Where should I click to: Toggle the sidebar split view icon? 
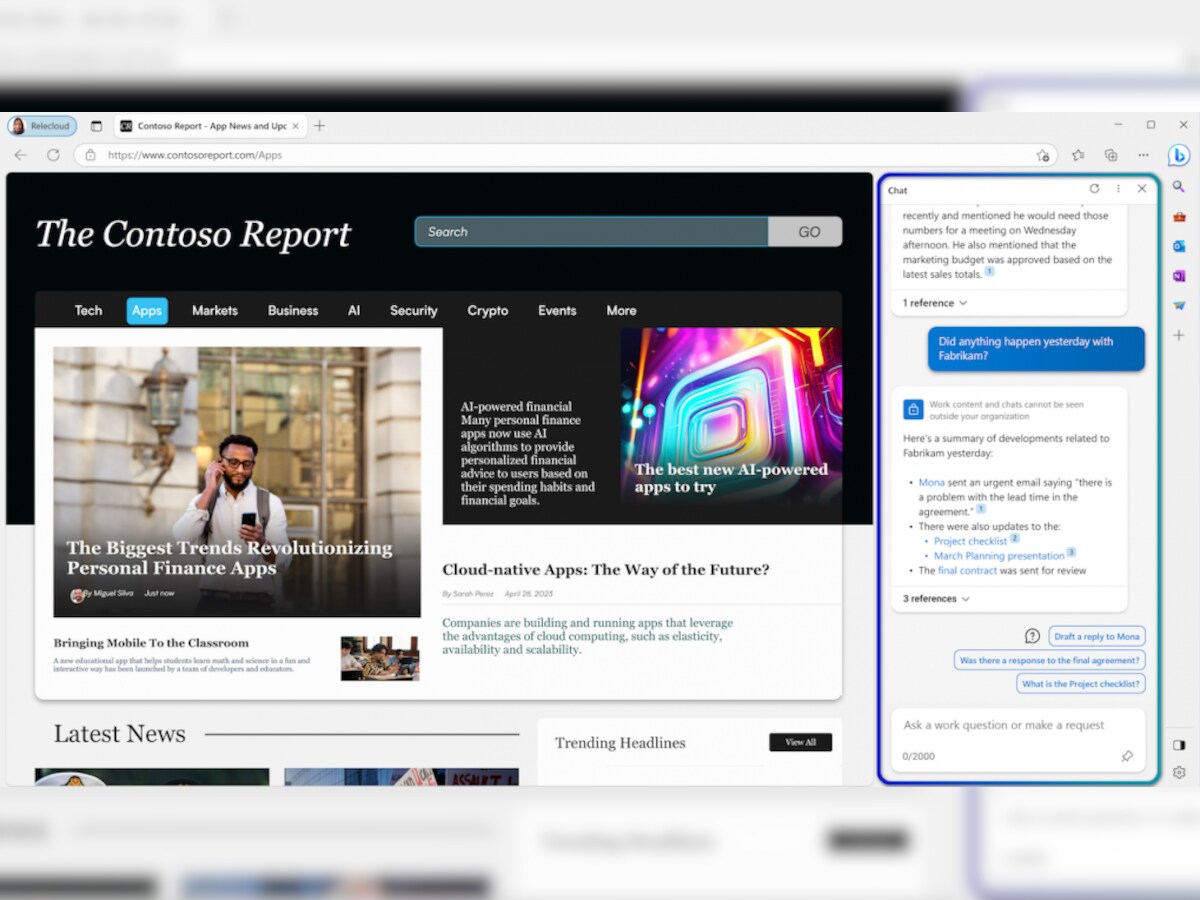[x=1179, y=745]
